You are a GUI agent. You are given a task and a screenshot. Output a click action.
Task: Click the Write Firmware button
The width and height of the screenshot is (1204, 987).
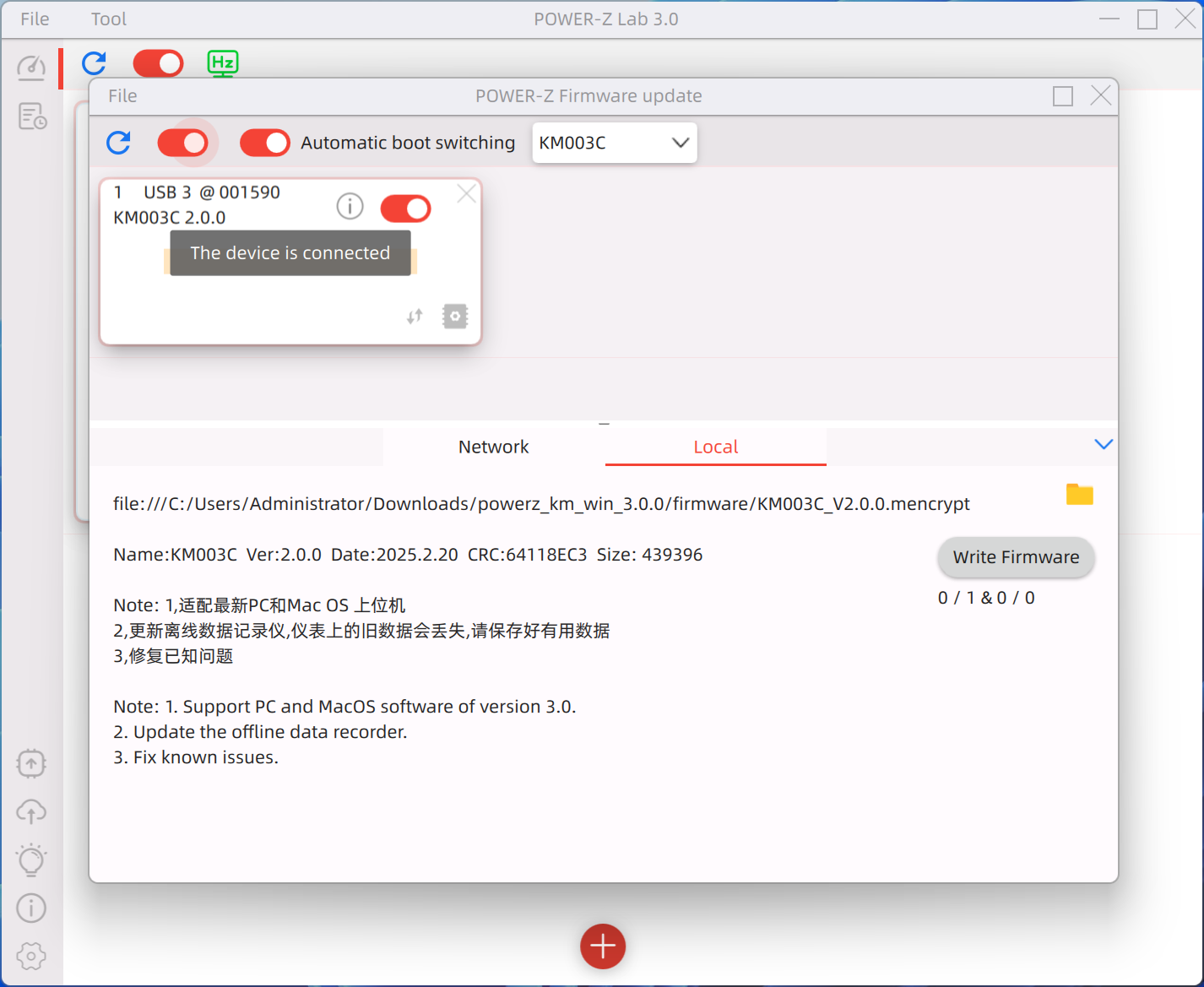coord(1015,557)
